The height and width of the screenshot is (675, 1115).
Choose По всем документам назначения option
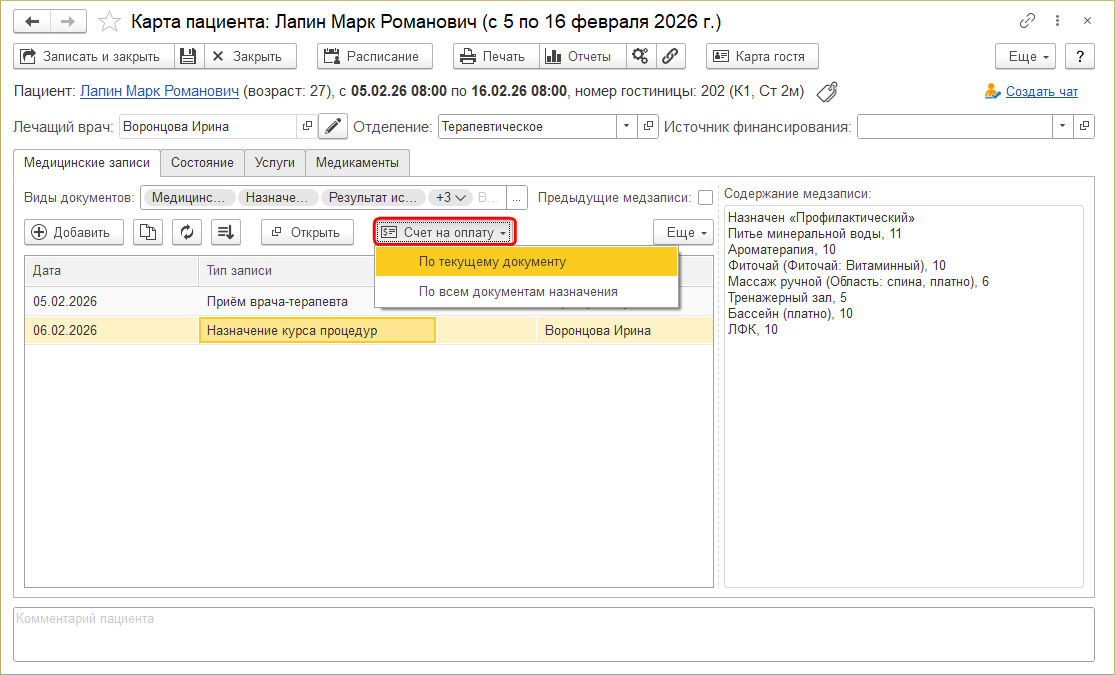point(518,292)
